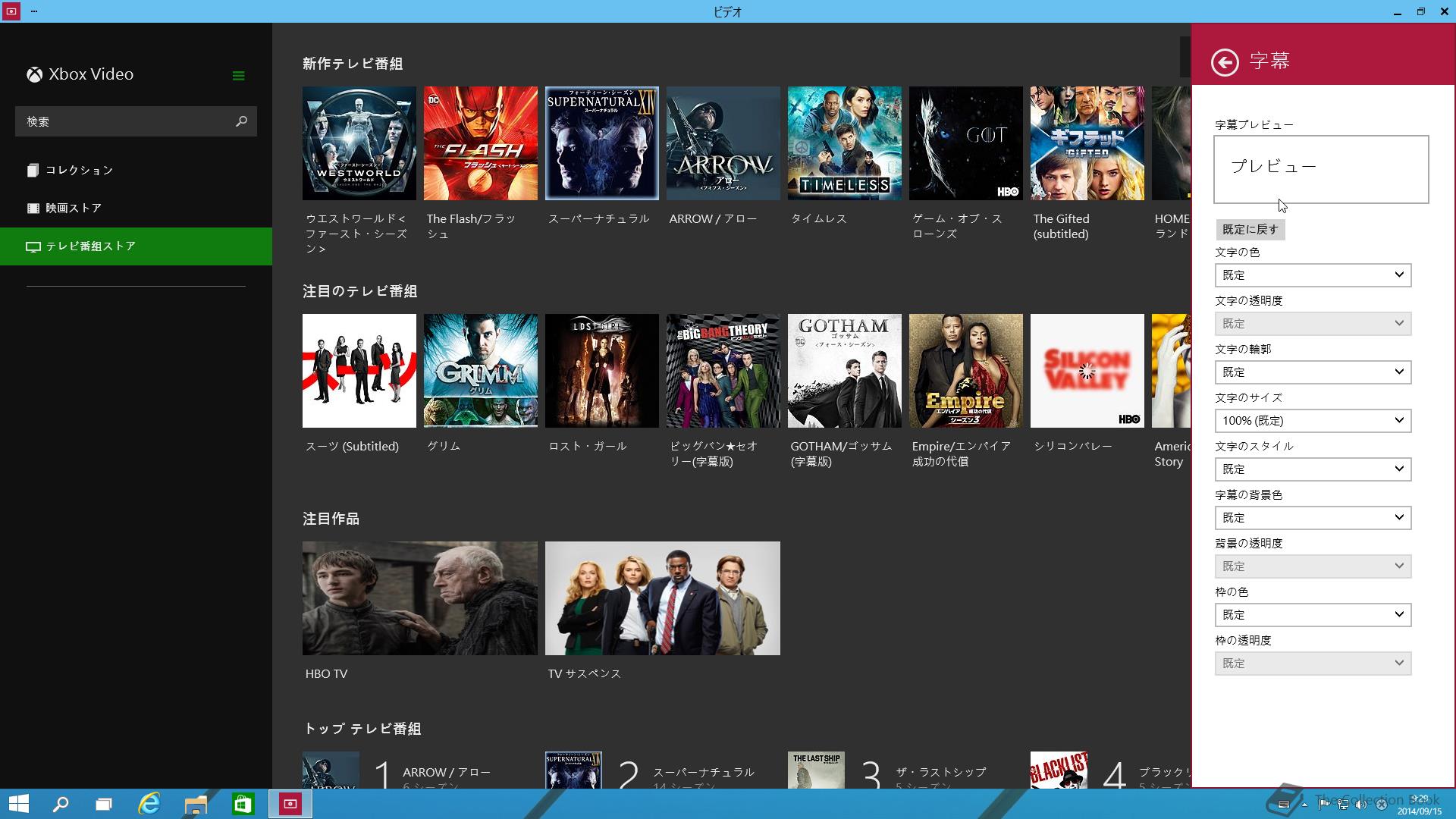Open HBO TV featured tile
This screenshot has height=819, width=1456.
click(x=420, y=598)
